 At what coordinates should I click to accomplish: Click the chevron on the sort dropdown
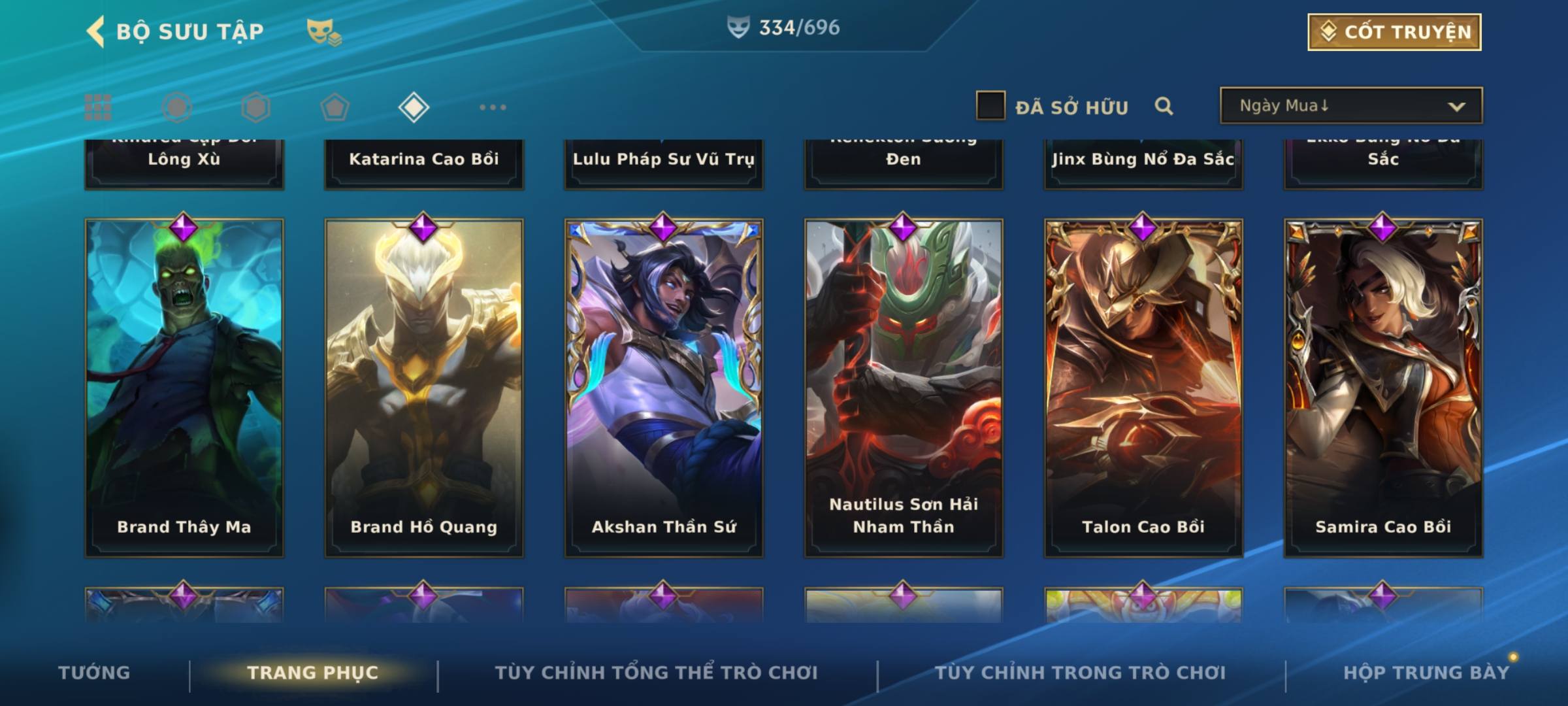click(x=1456, y=107)
